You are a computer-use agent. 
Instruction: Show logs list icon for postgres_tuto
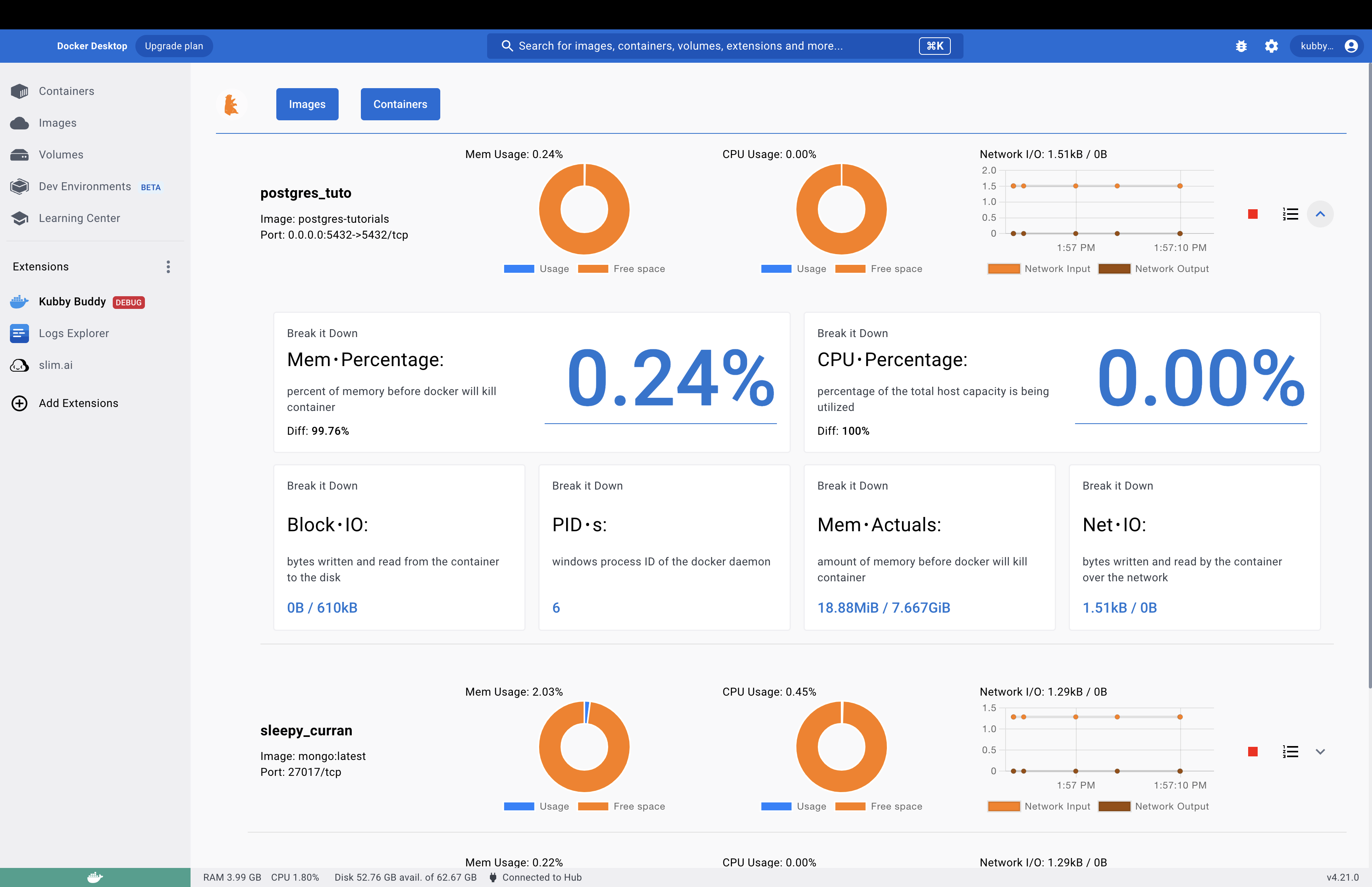click(x=1290, y=214)
